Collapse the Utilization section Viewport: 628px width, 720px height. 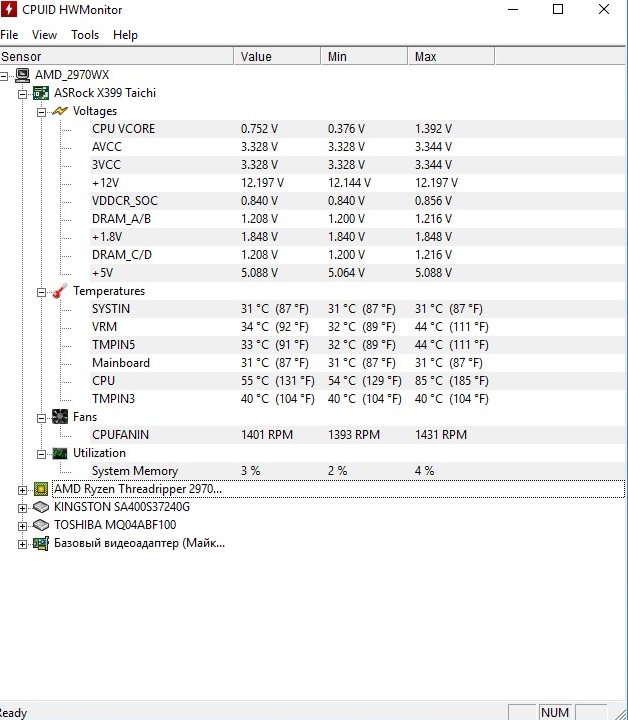[x=41, y=454]
